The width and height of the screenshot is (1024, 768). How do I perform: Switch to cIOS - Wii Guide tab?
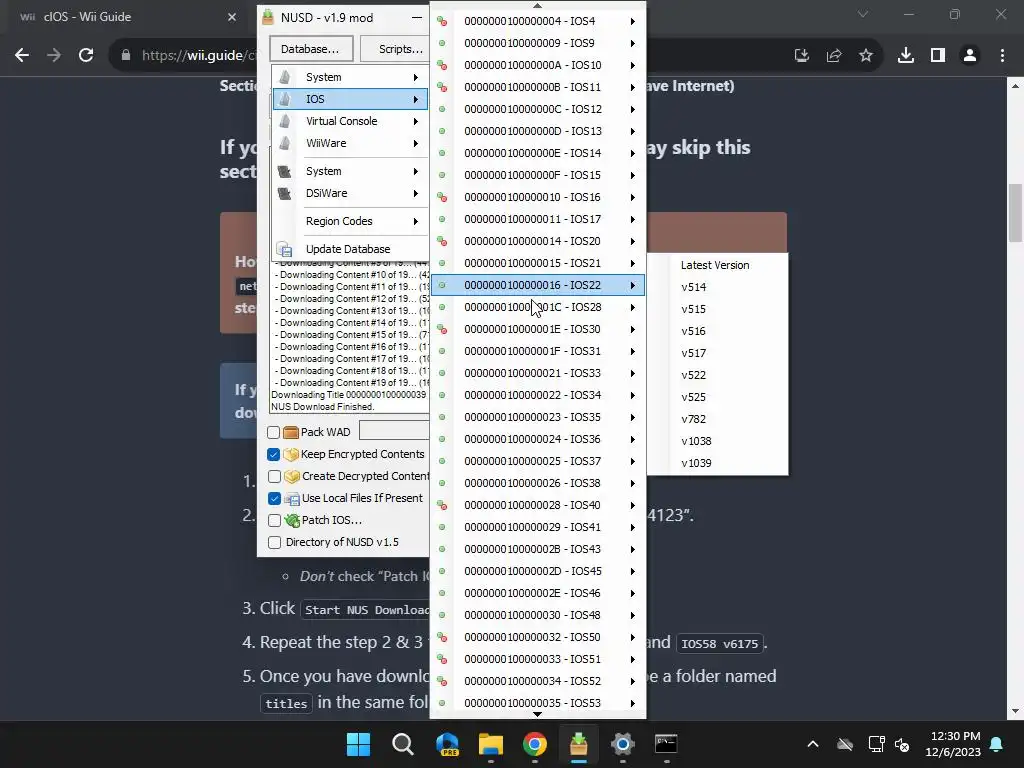[x=88, y=17]
